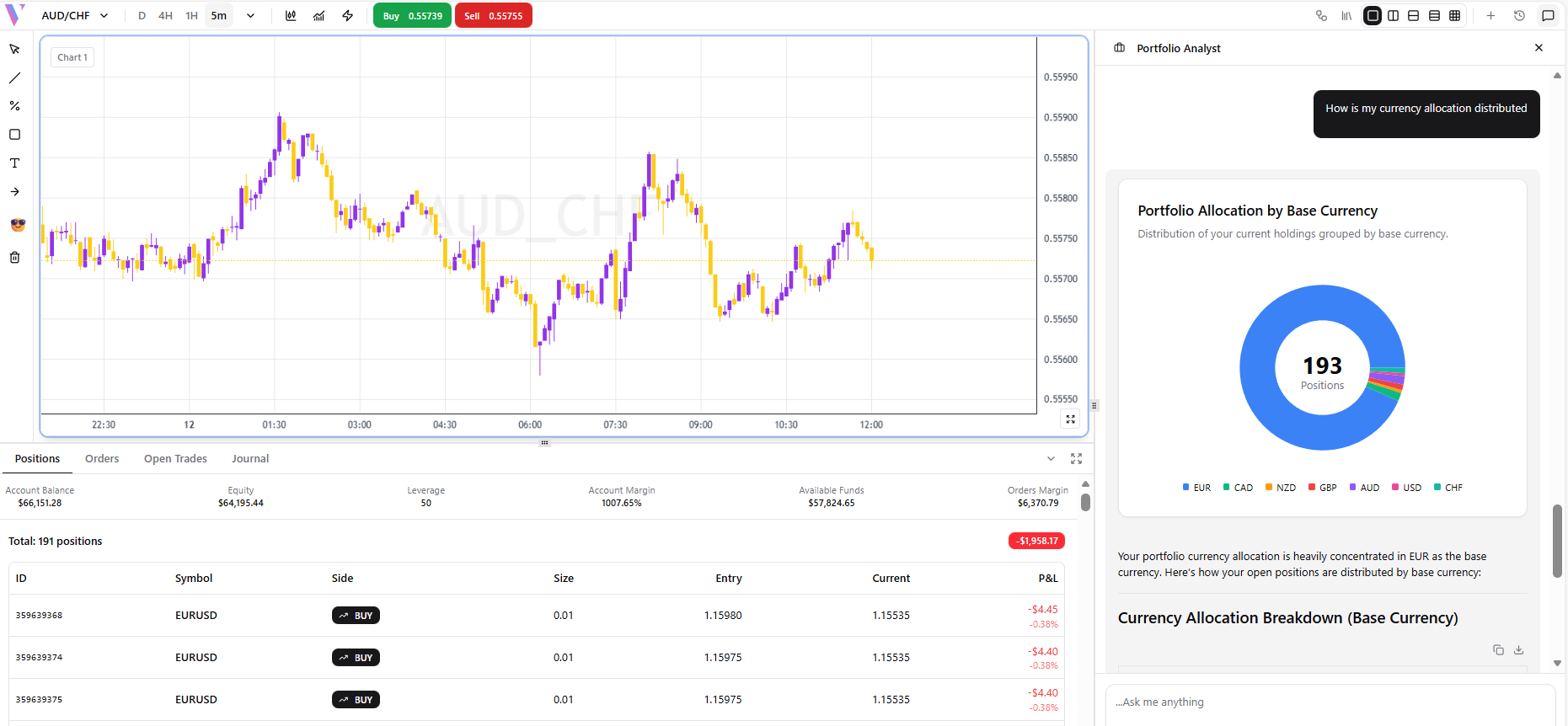Open the indicators chart icon
Viewport: 1568px width, 726px height.
319,16
